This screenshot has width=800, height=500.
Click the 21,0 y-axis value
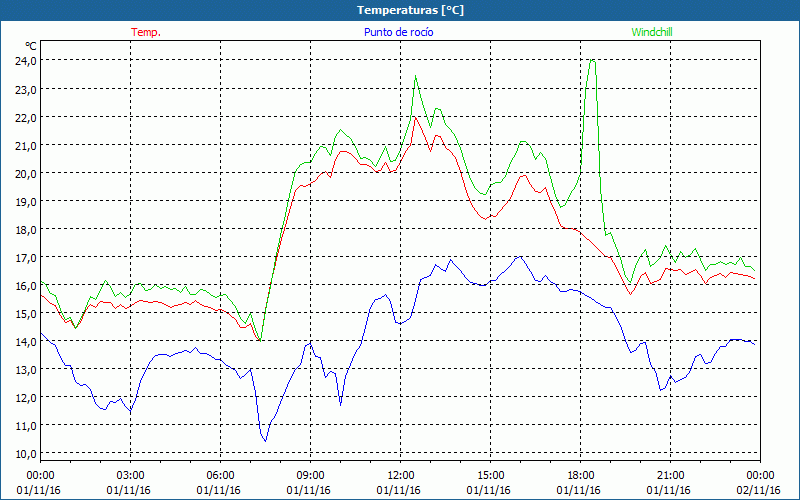(x=27, y=146)
